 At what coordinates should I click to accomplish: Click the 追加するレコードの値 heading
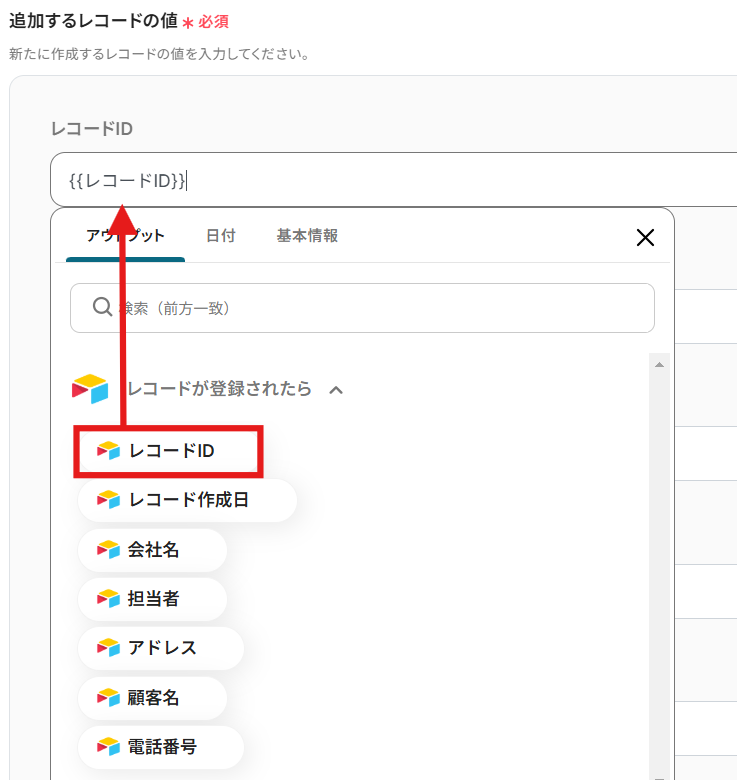pos(93,21)
